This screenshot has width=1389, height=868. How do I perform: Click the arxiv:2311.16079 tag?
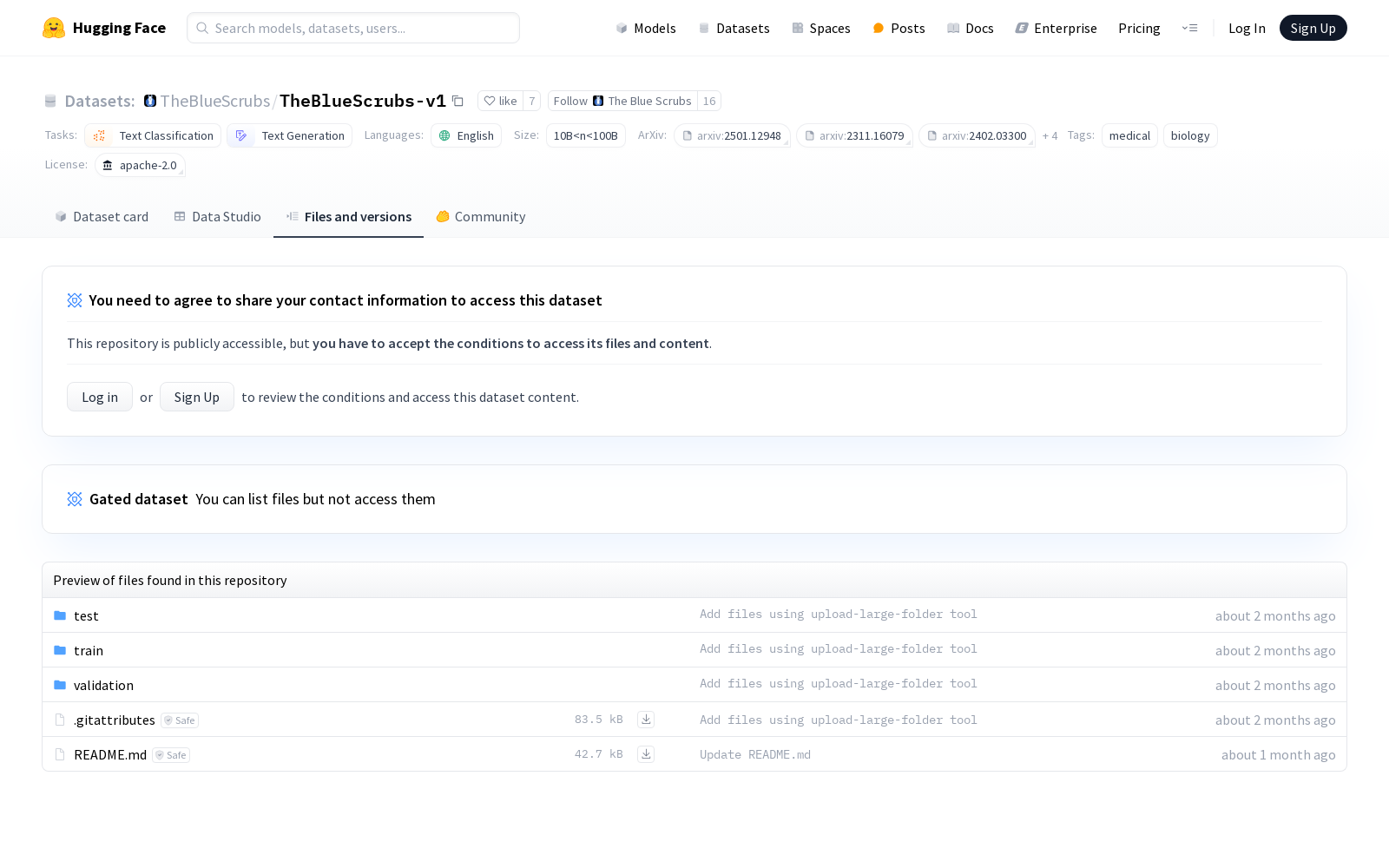coord(854,135)
